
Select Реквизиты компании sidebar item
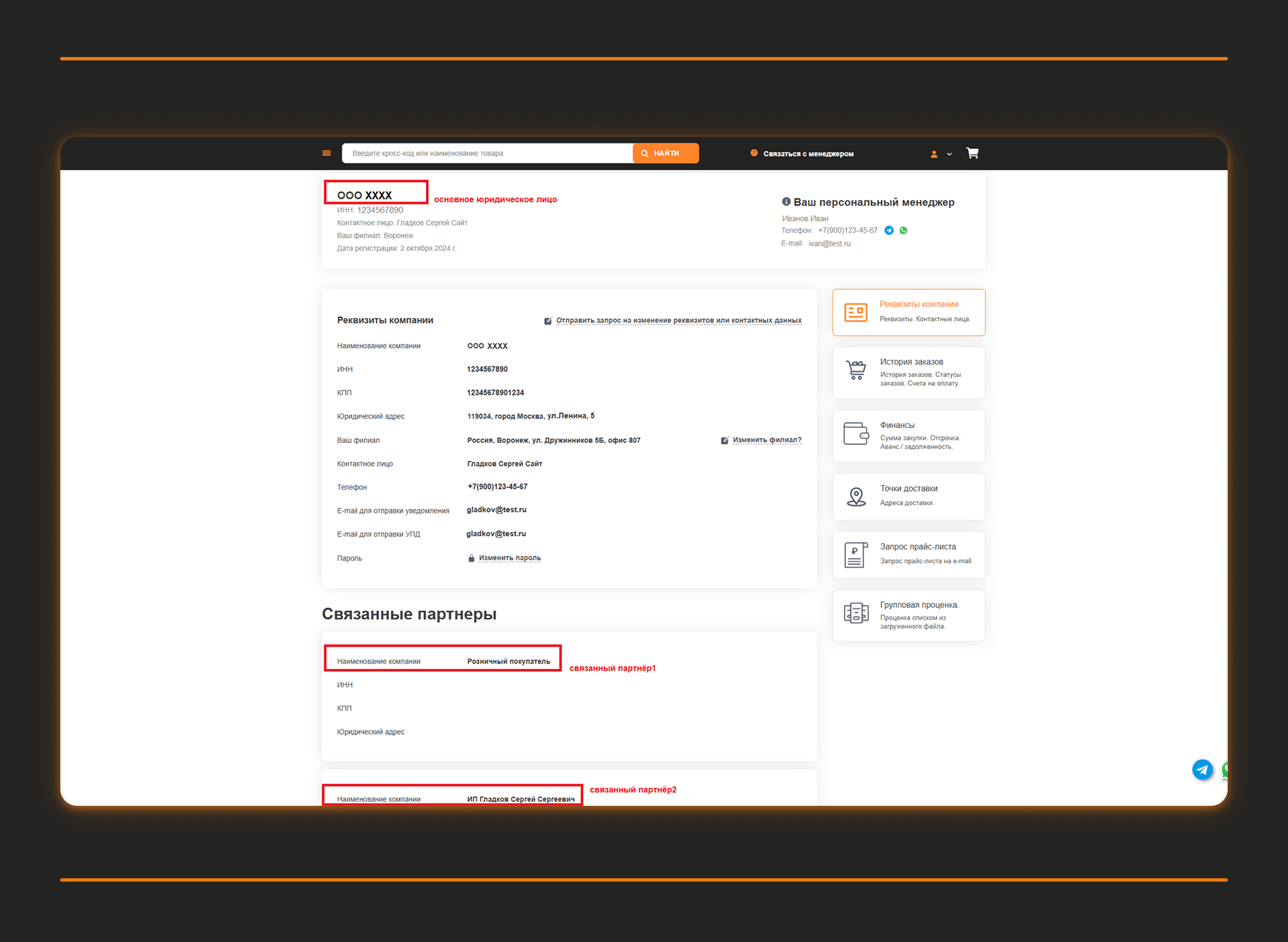908,312
